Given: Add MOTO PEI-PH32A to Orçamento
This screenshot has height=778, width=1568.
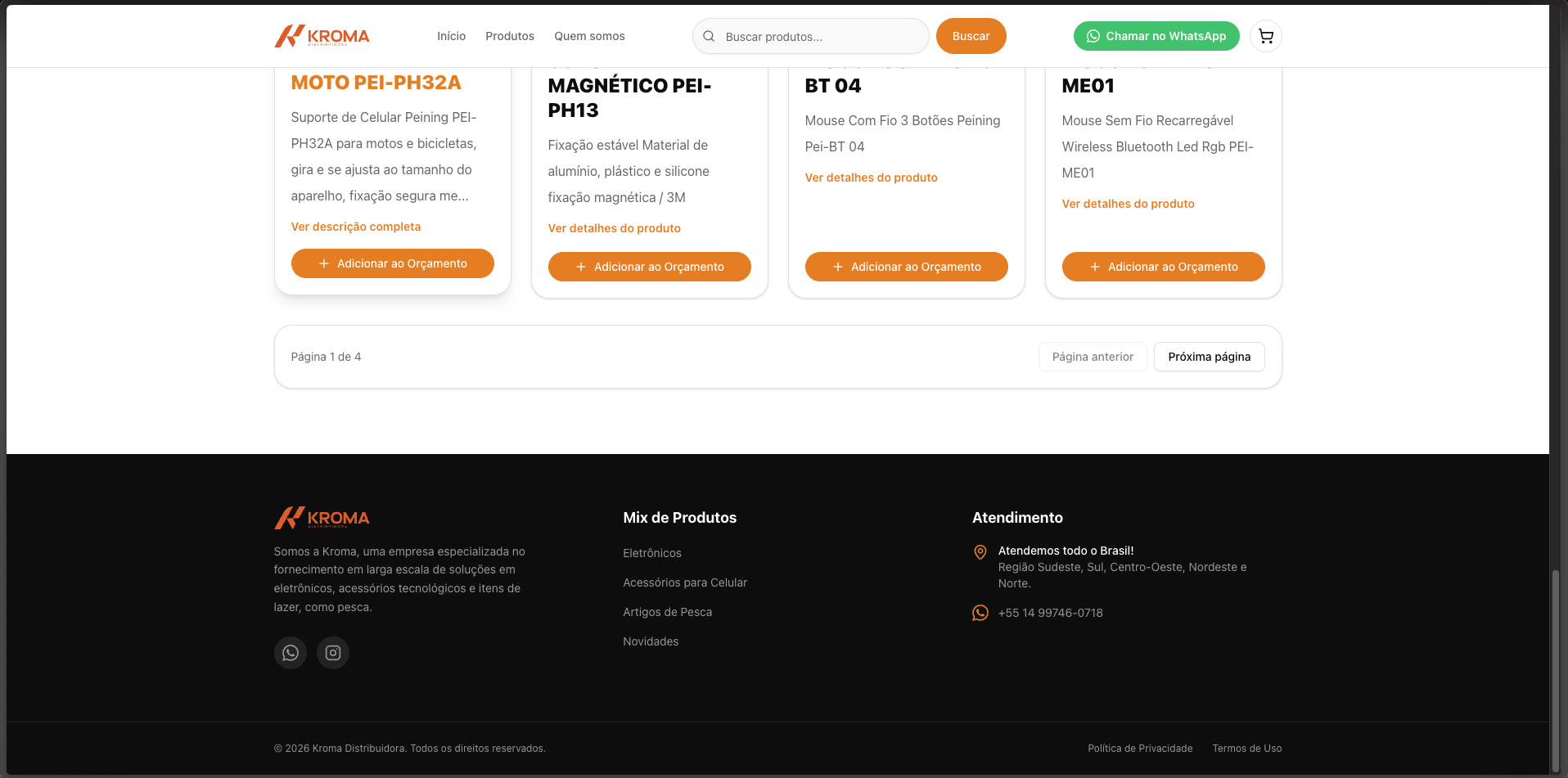Looking at the screenshot, I should pyautogui.click(x=393, y=263).
